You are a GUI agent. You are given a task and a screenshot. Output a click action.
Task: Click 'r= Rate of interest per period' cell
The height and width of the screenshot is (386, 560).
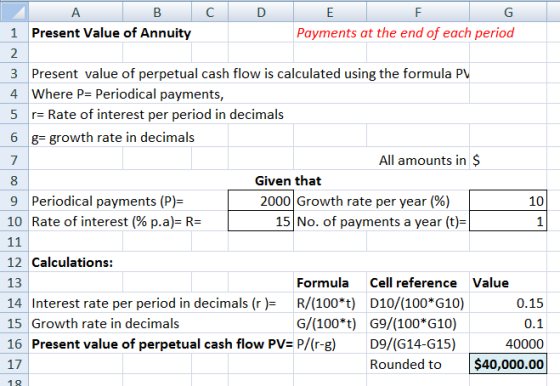click(158, 114)
